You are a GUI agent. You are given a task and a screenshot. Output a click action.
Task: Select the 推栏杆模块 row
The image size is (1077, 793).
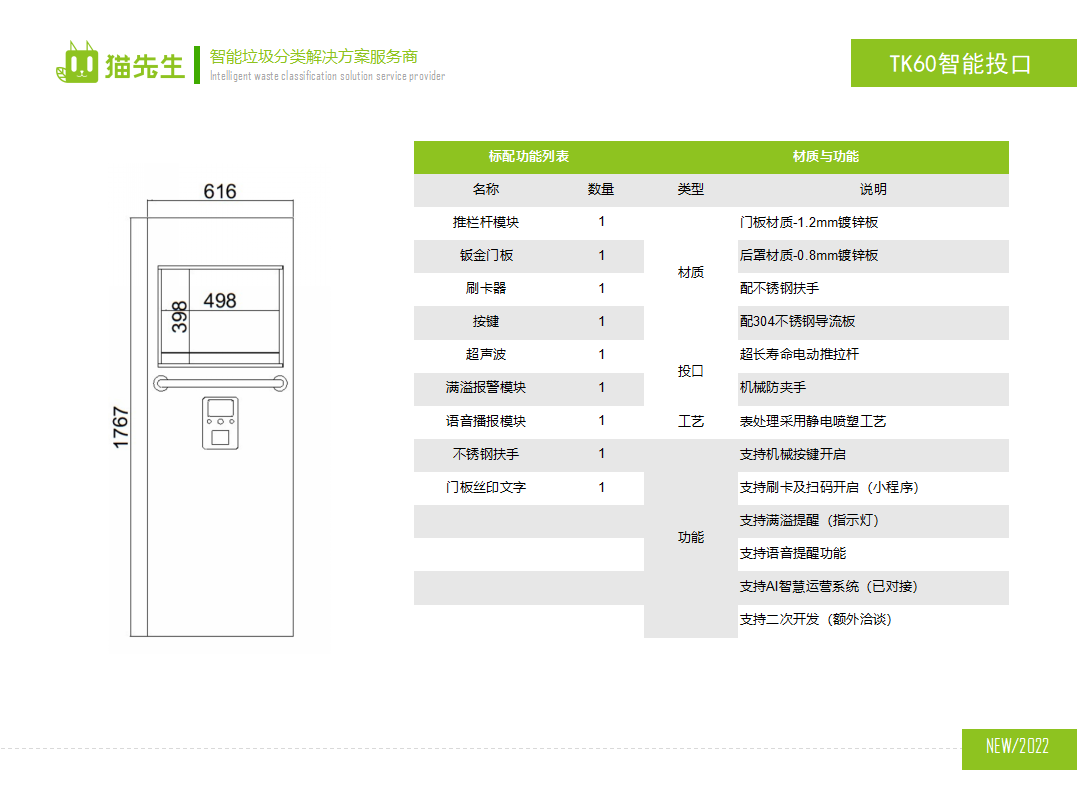click(486, 222)
